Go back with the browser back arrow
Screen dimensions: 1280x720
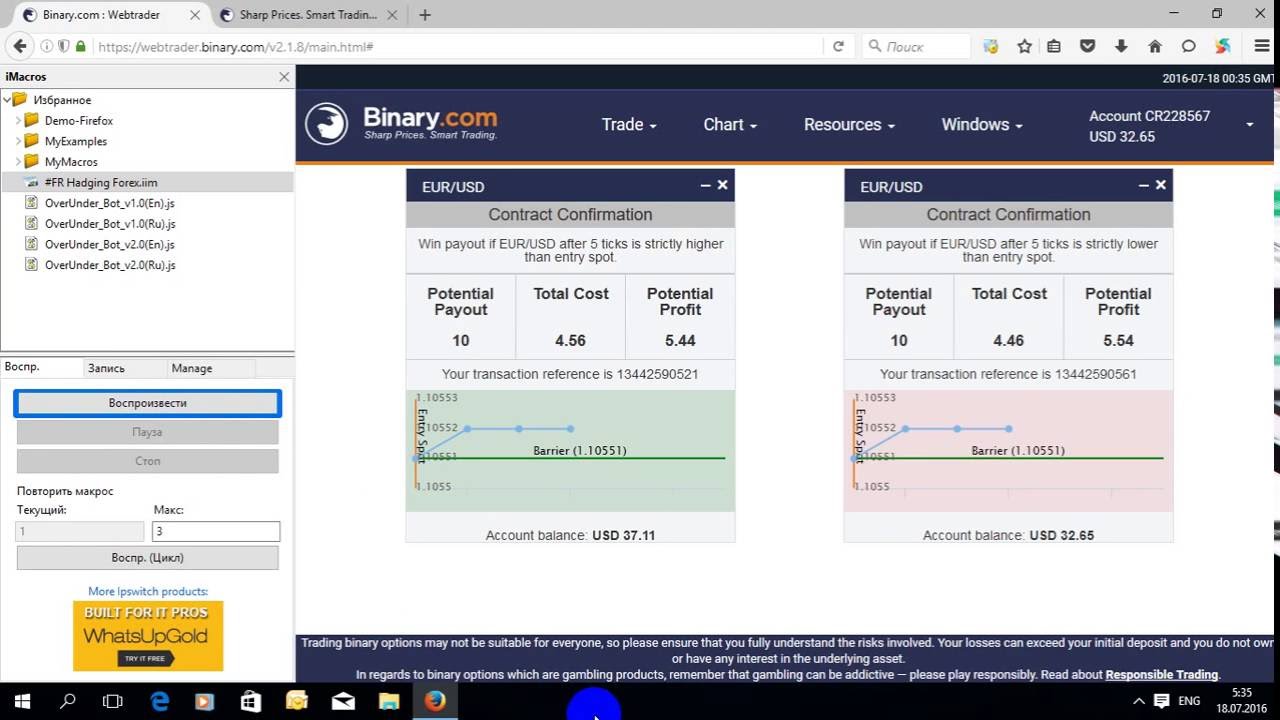click(x=19, y=46)
